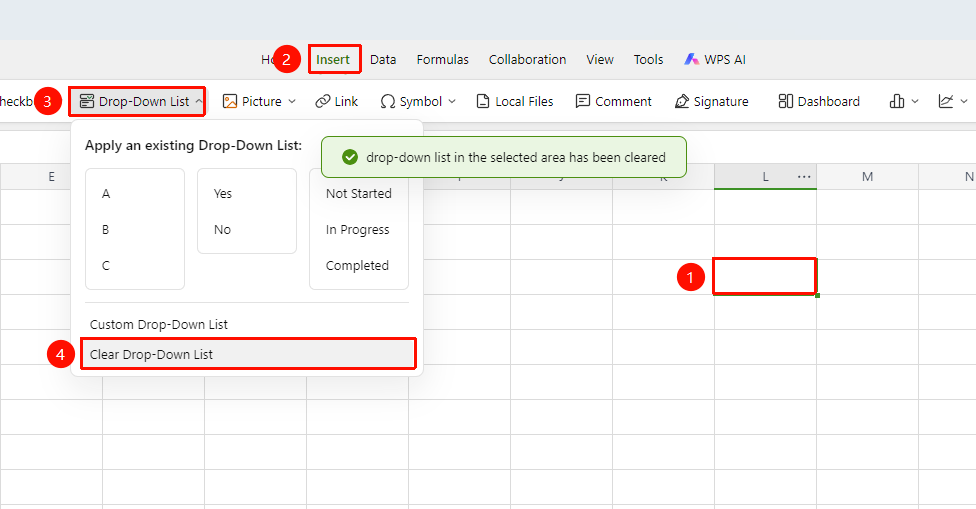The width and height of the screenshot is (976, 509).
Task: Select the View tab
Action: click(600, 60)
